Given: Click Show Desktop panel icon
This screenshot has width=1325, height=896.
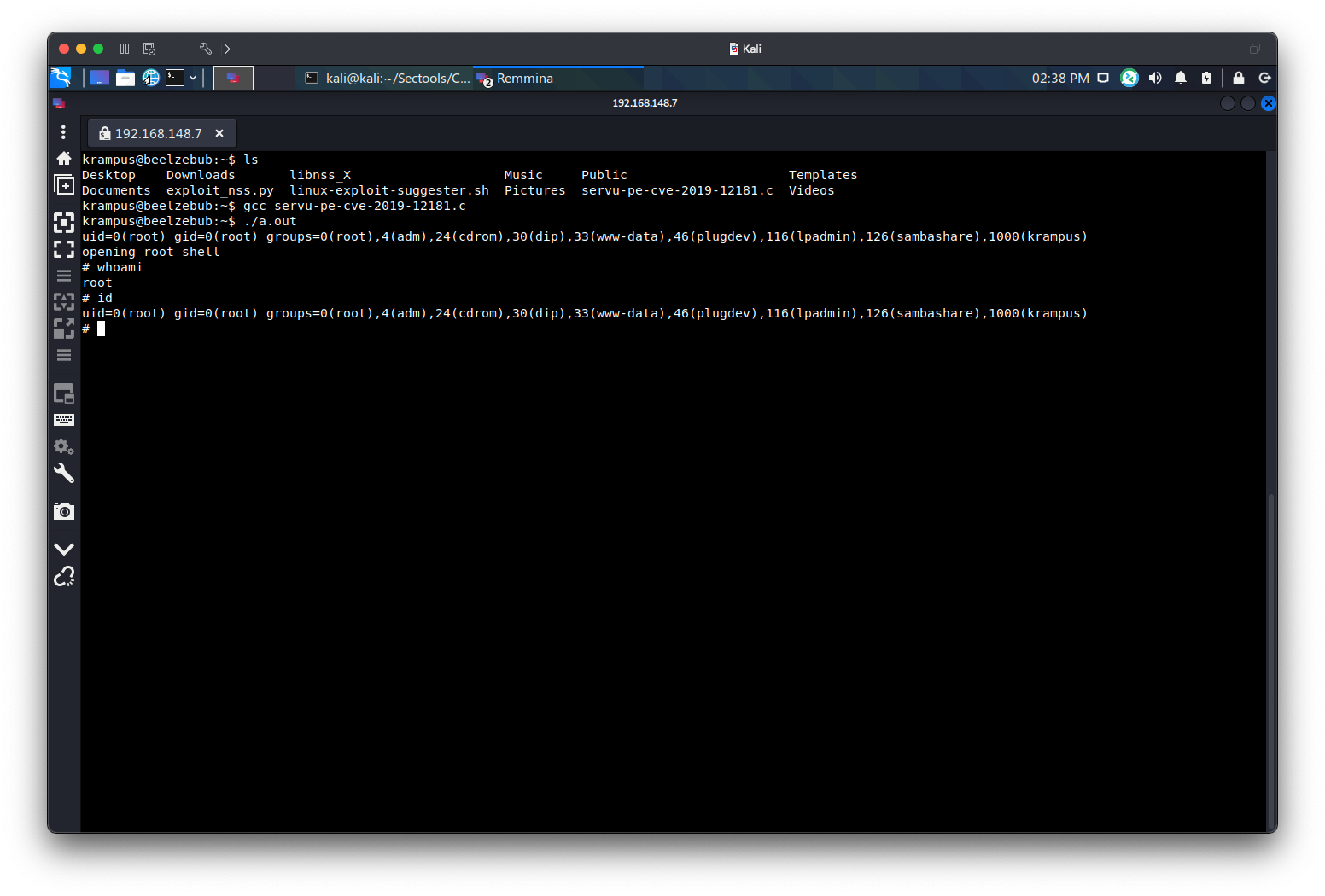Looking at the screenshot, I should pyautogui.click(x=100, y=78).
